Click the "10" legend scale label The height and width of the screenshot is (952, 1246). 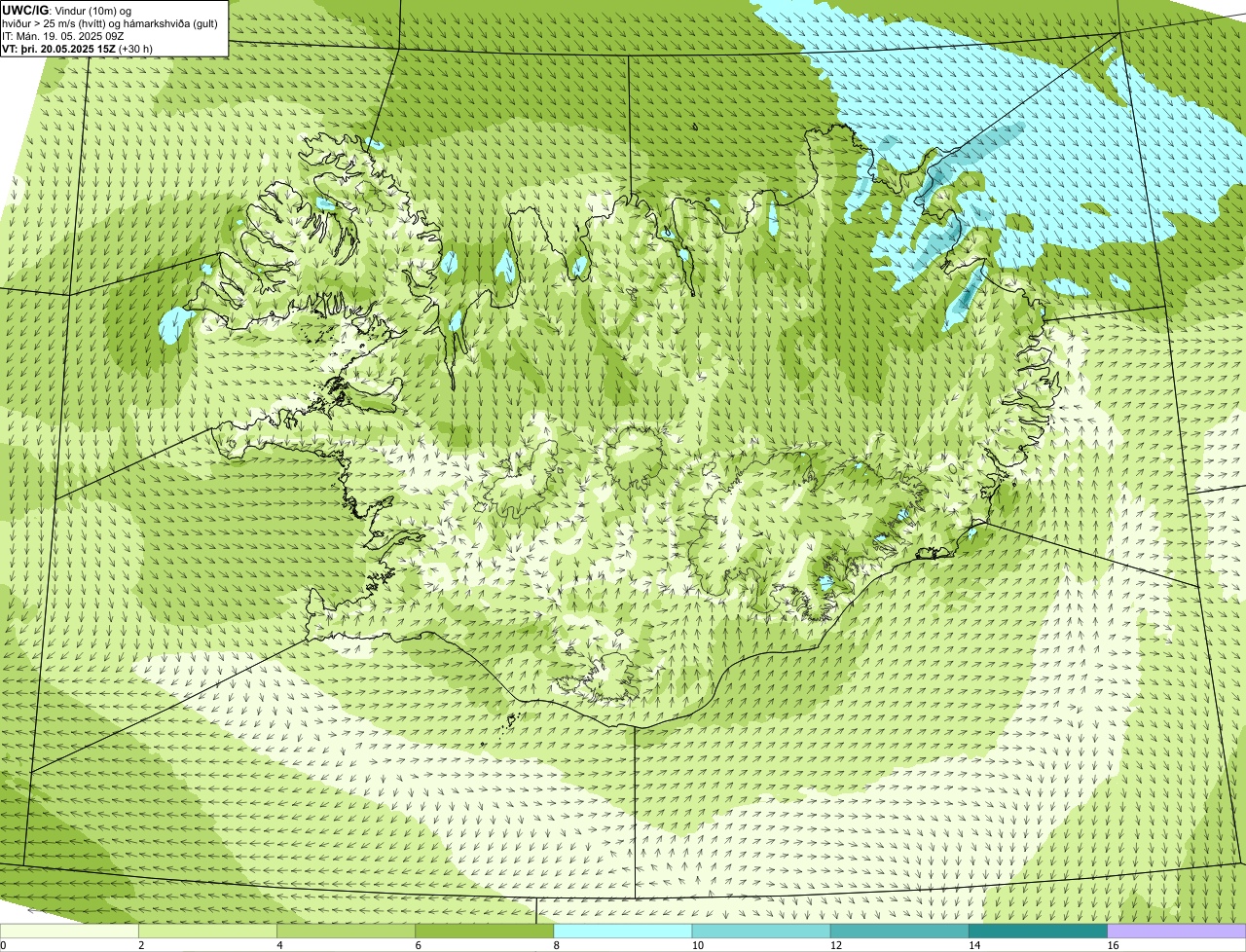pos(697,945)
